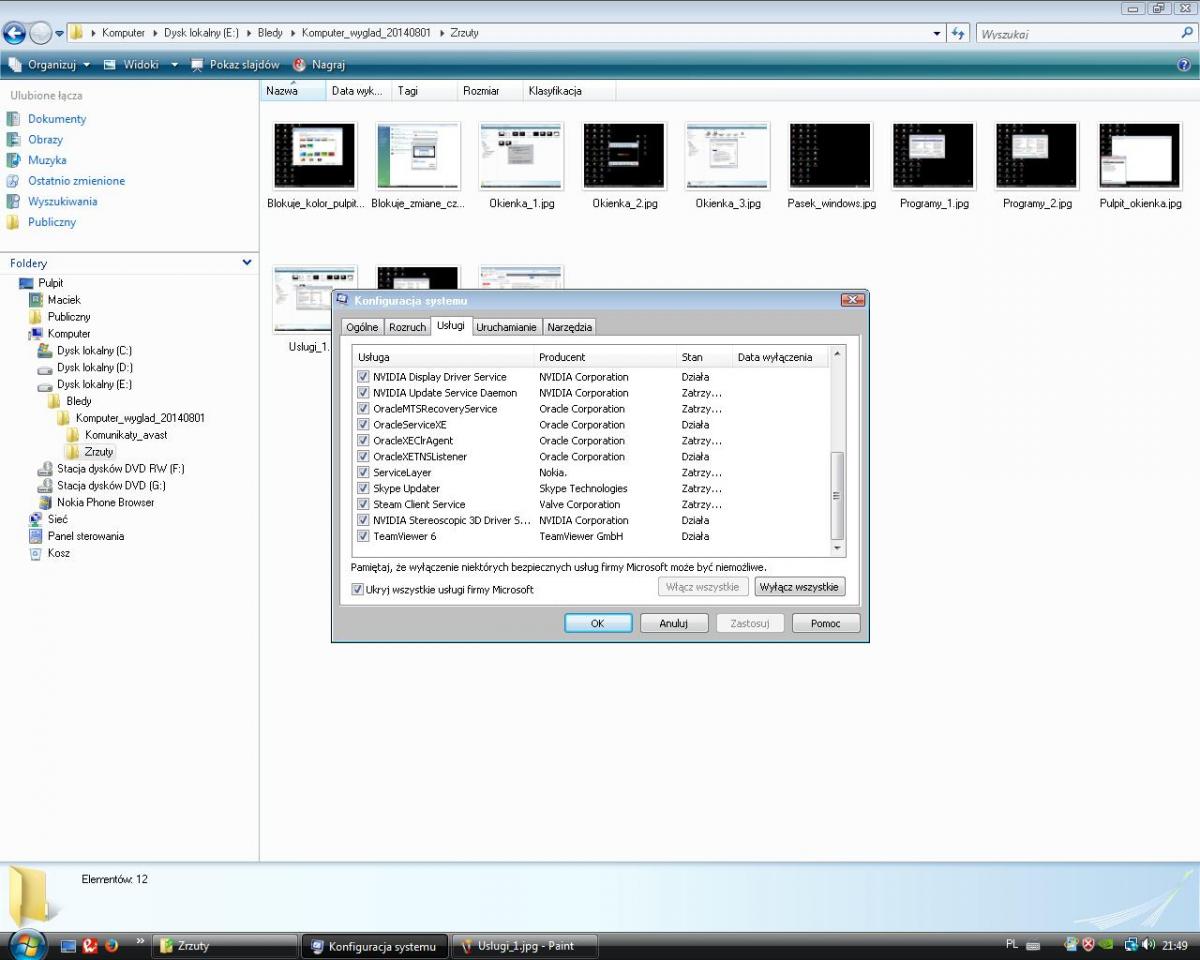Click the Show Desktop quick launch icon
1200x960 pixels.
pyautogui.click(x=69, y=945)
